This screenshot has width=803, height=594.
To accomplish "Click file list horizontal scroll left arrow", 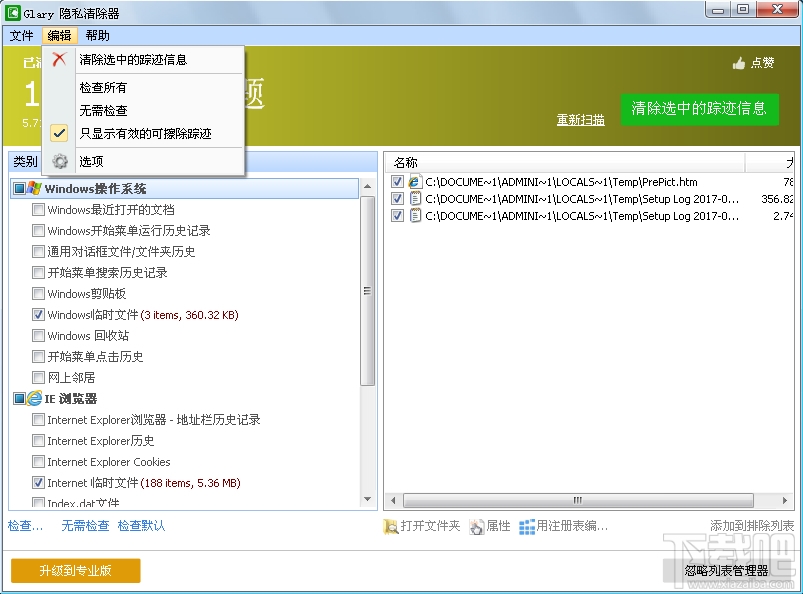I will pyautogui.click(x=393, y=500).
